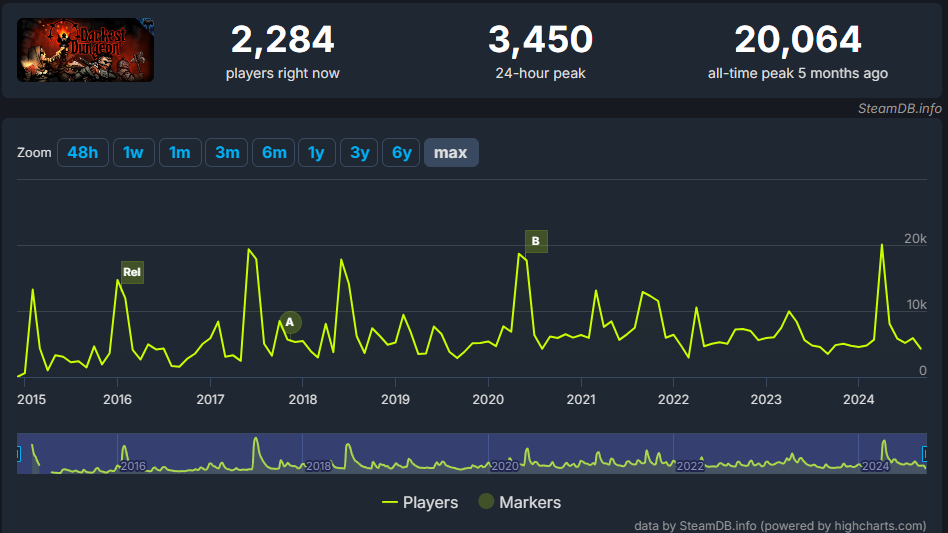Select the 6y zoom range
This screenshot has height=533, width=948.
pos(401,152)
